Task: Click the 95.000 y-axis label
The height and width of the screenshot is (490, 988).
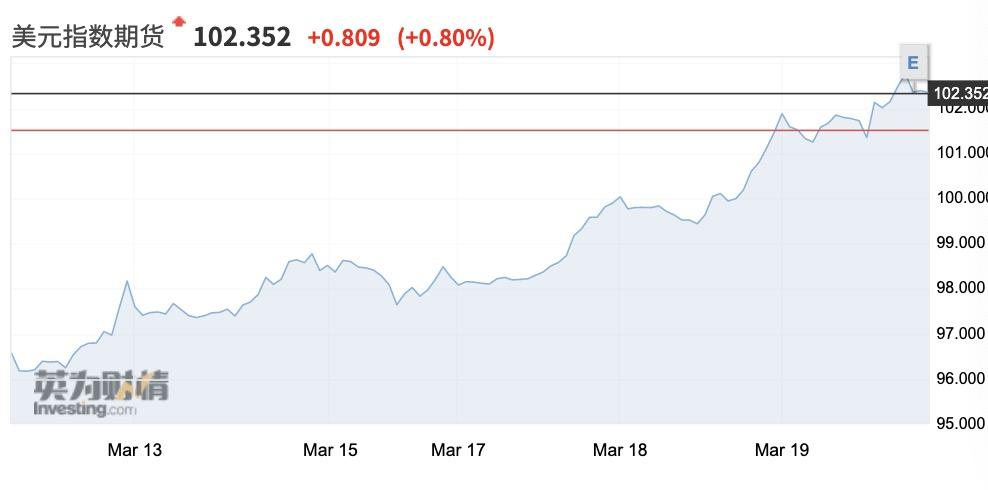Action: tap(960, 423)
